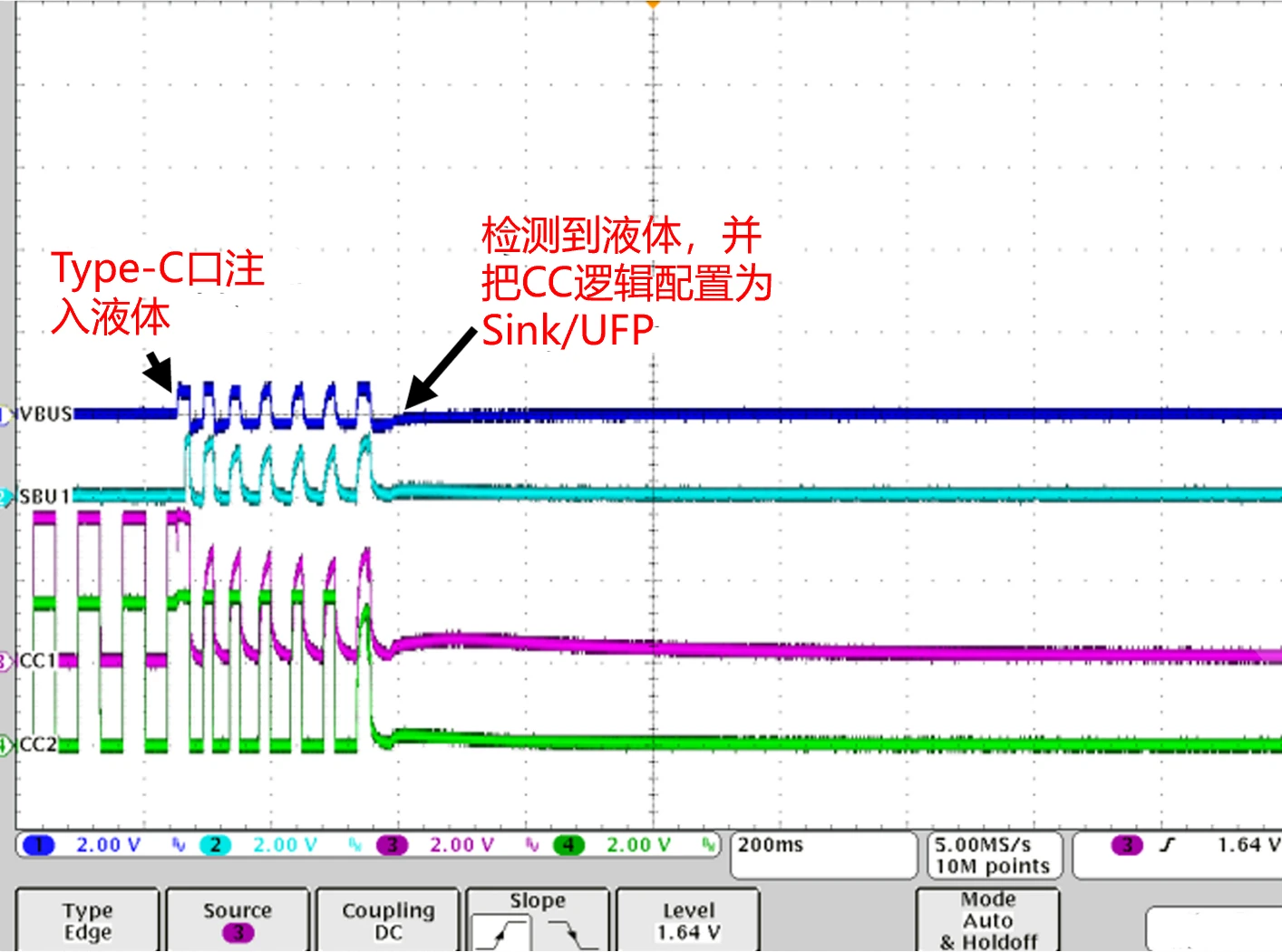The image size is (1282, 952).
Task: Open the trigger Source selection menu
Action: pyautogui.click(x=238, y=921)
